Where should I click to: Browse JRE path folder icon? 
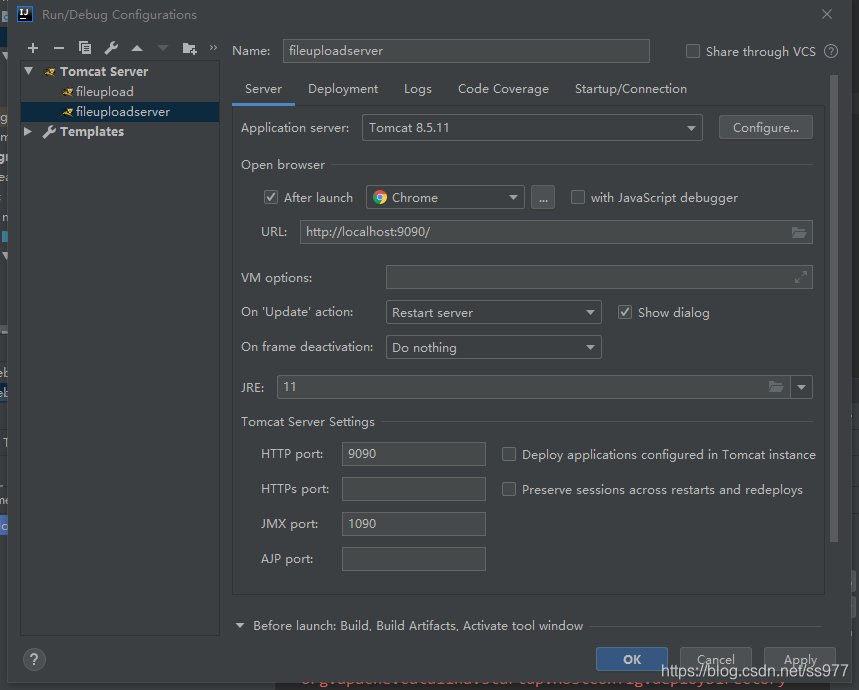click(x=776, y=387)
